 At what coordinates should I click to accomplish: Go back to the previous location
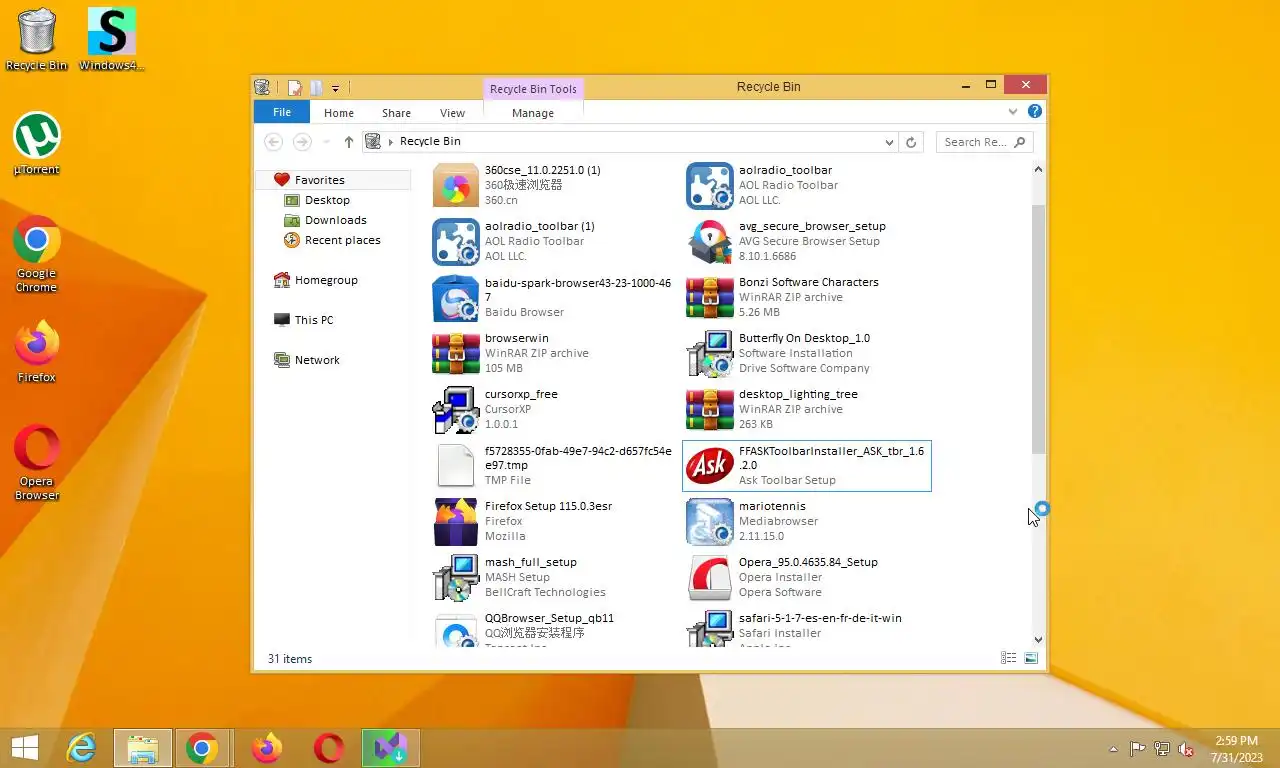click(273, 142)
